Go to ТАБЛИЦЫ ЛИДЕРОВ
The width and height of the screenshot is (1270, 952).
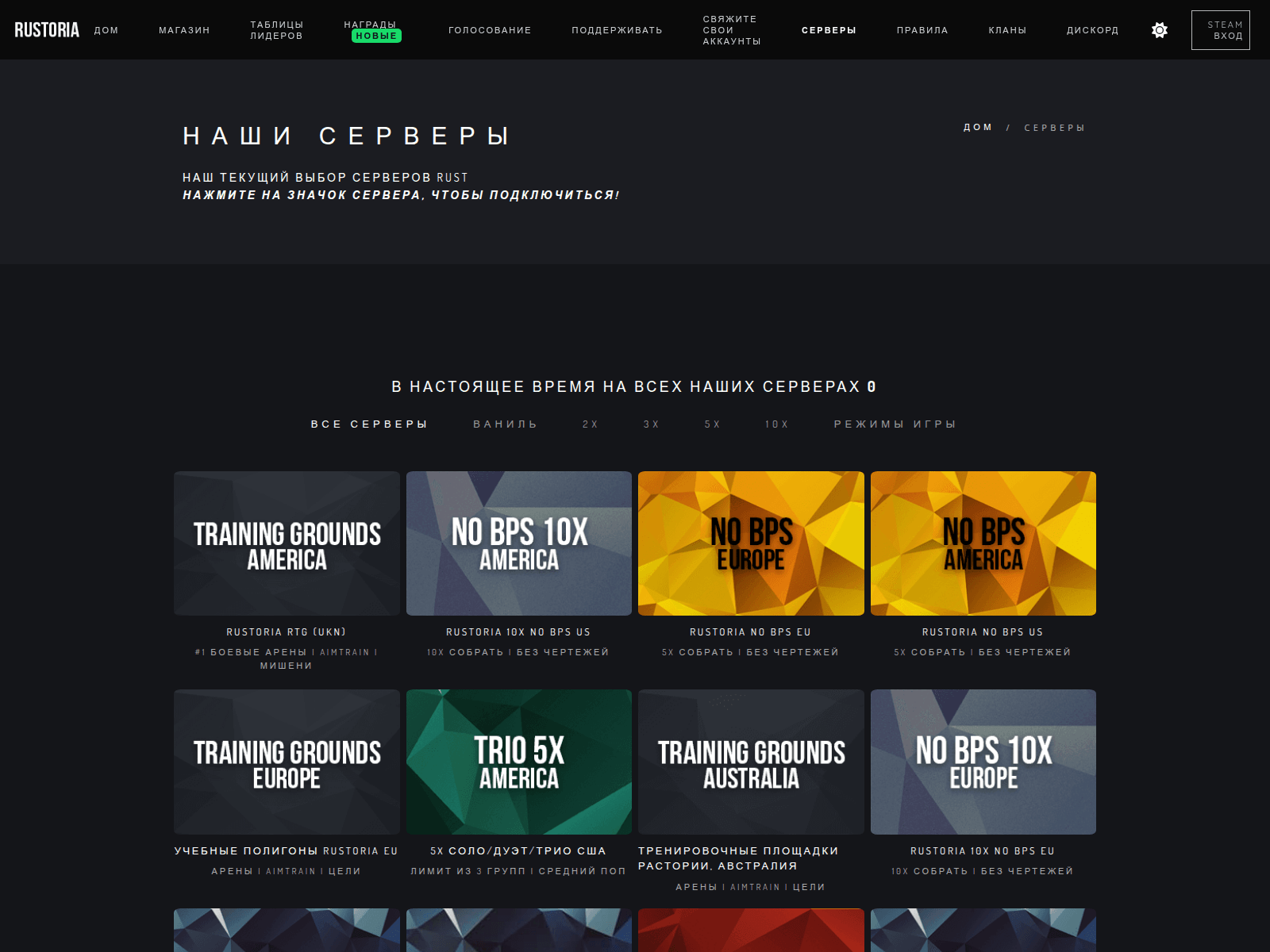tap(275, 29)
